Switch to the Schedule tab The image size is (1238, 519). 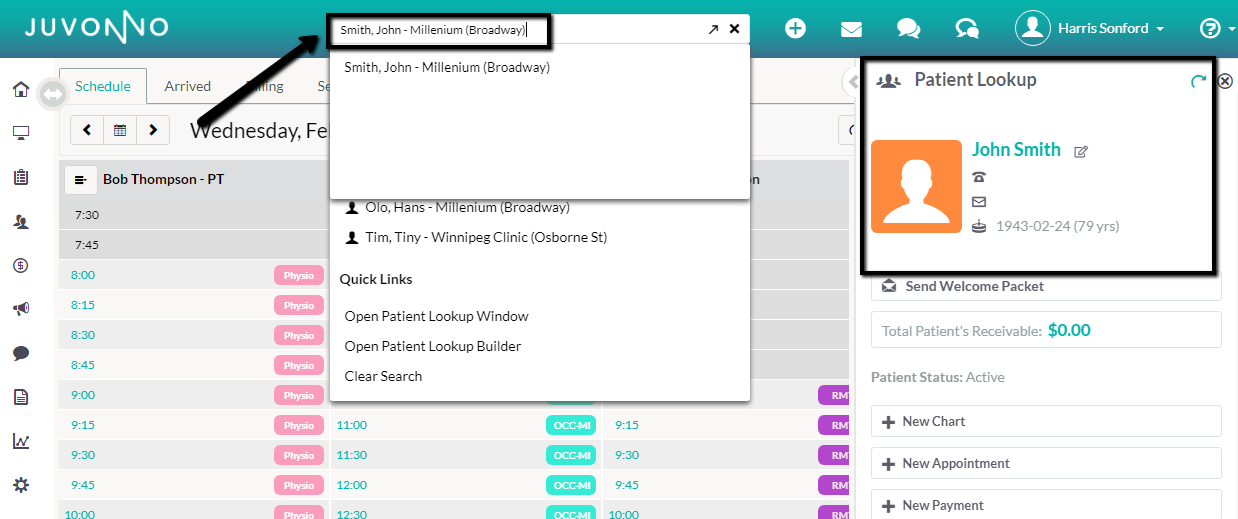click(x=103, y=86)
